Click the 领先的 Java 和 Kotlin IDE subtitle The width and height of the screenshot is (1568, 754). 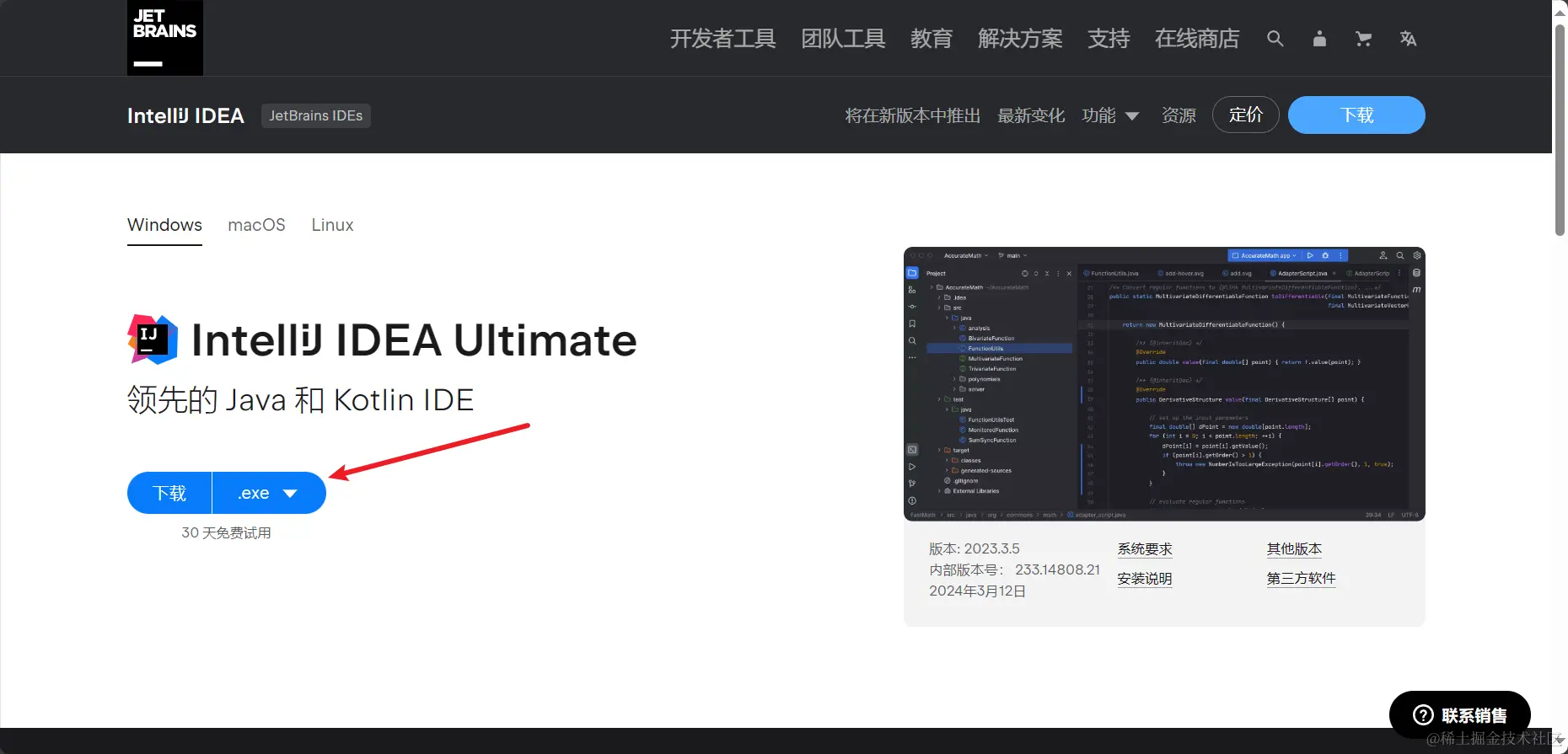tap(300, 399)
